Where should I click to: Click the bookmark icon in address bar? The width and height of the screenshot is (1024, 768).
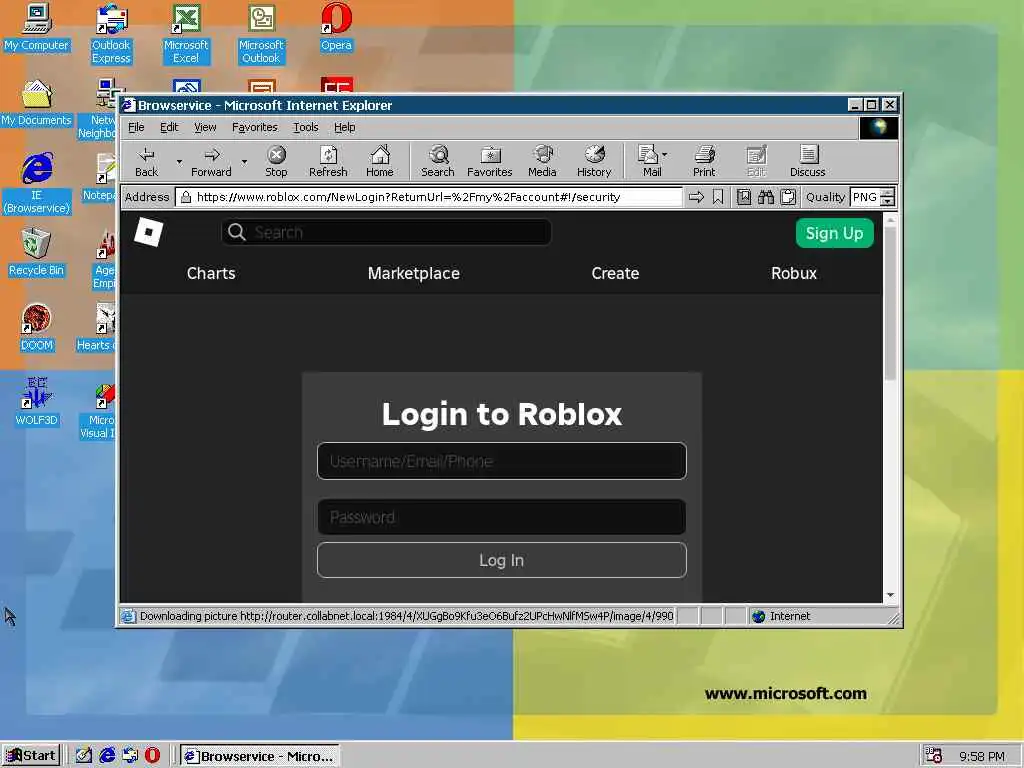(x=718, y=197)
